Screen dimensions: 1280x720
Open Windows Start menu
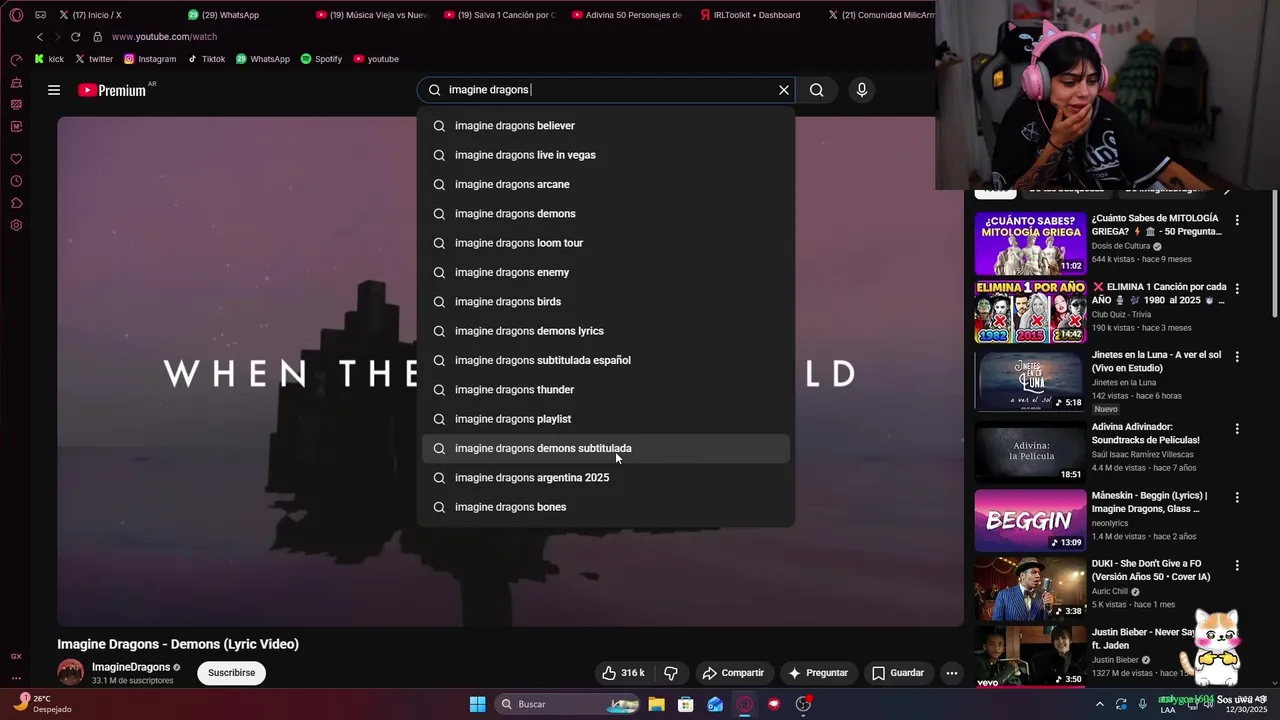coord(478,704)
